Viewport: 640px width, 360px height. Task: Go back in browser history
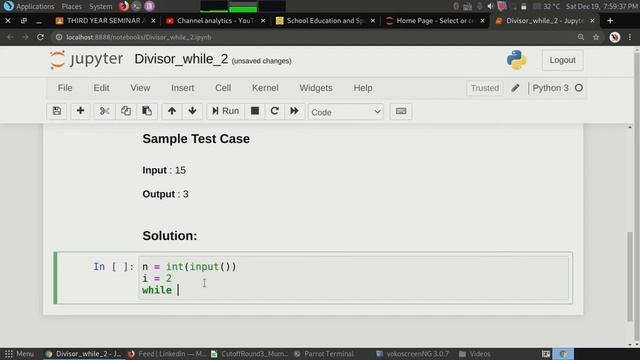click(10, 37)
